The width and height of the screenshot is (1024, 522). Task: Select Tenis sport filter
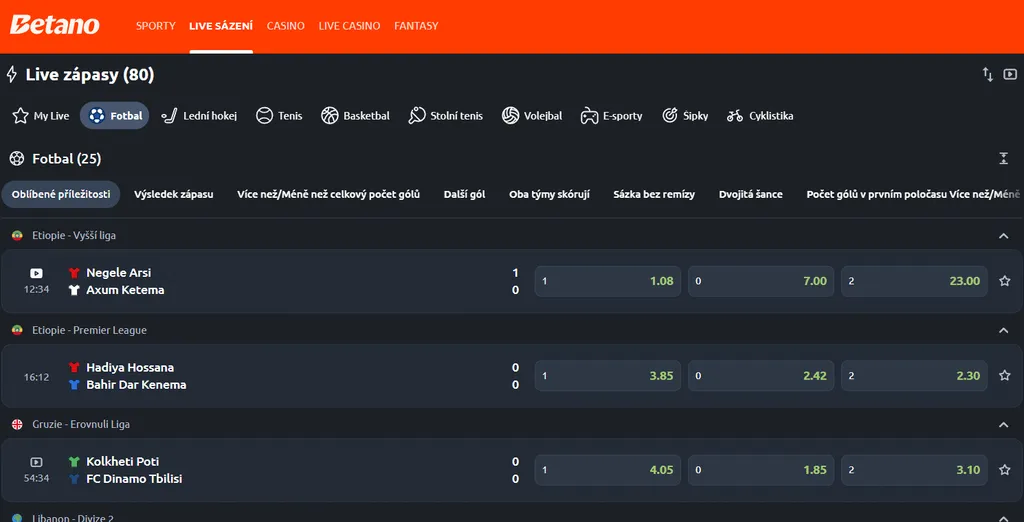click(x=279, y=116)
